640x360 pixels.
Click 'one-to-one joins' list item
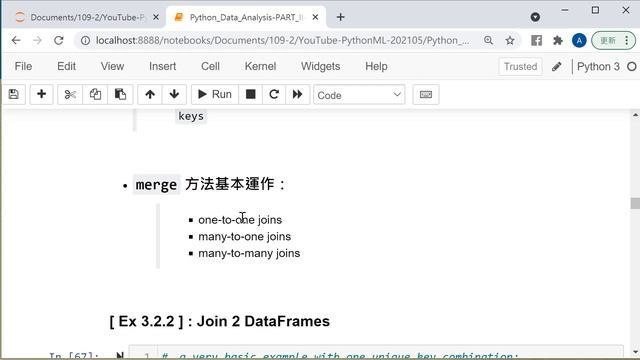click(x=240, y=220)
